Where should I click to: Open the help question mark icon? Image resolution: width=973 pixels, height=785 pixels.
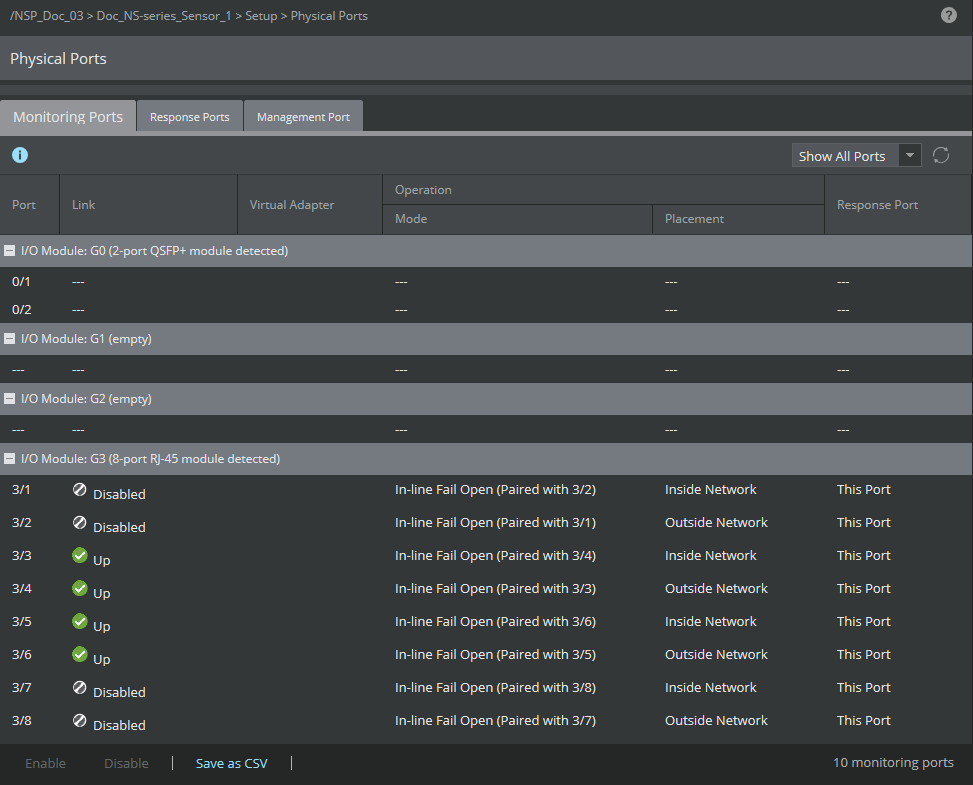tap(948, 15)
